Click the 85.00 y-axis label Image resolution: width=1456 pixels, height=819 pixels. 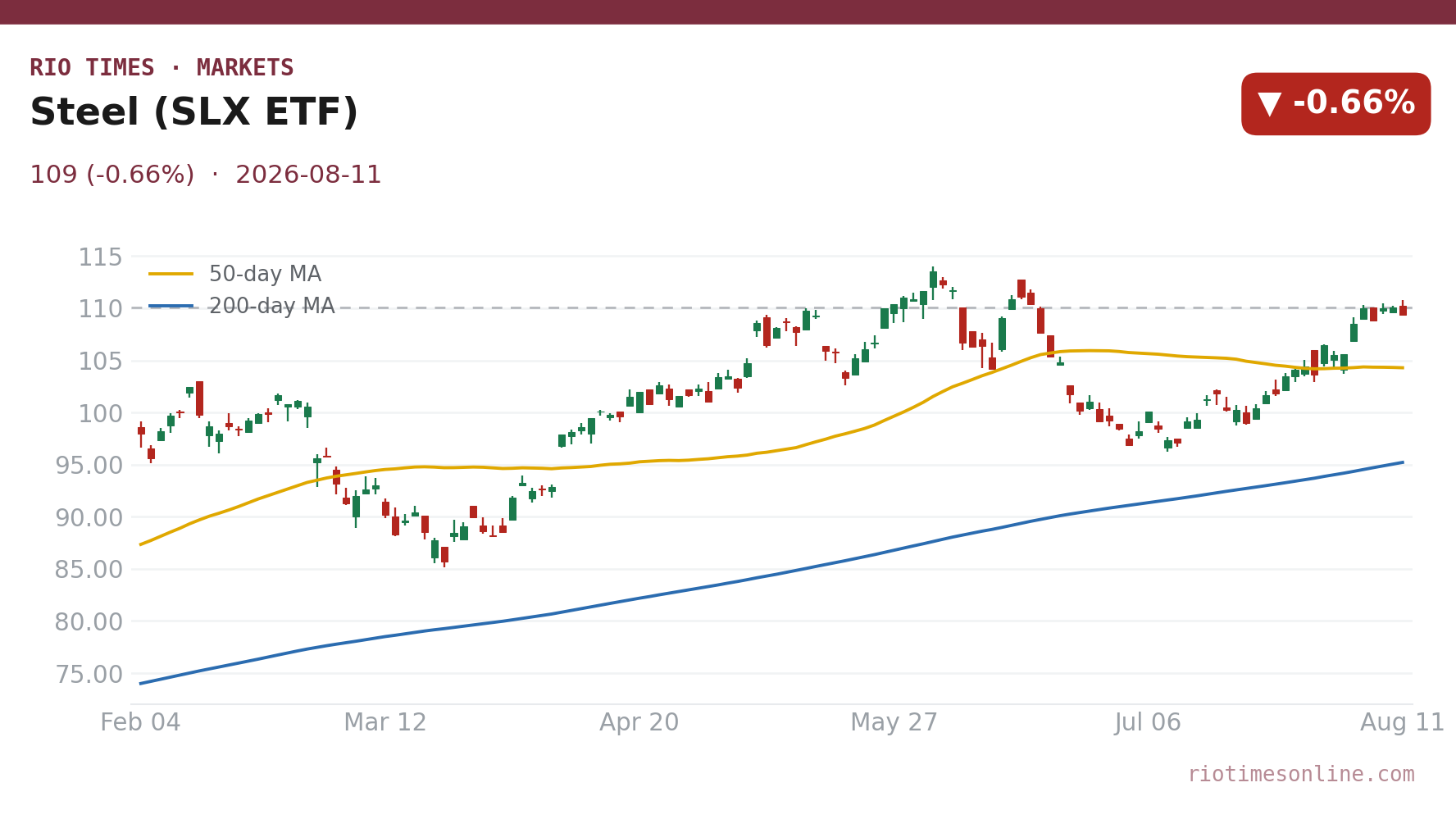coord(89,570)
